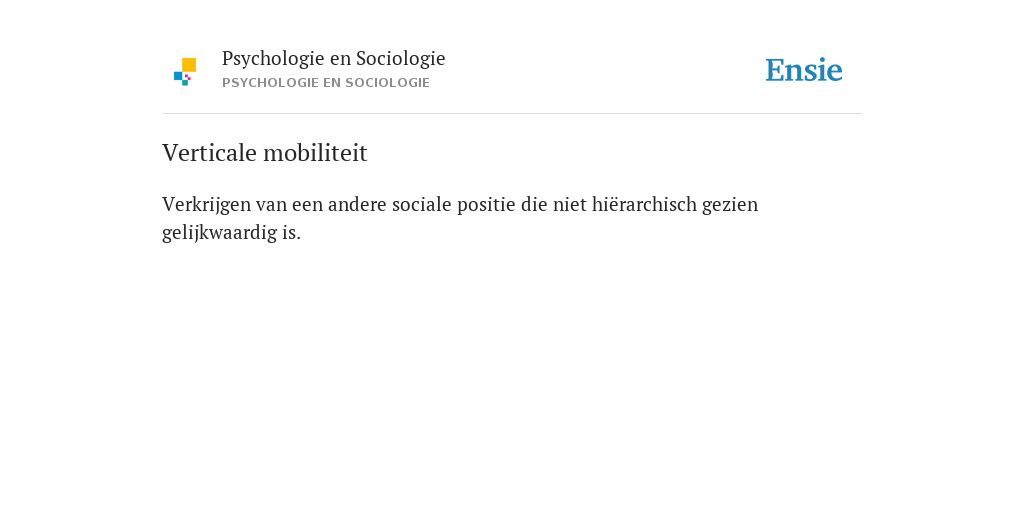Click the grey uppercase PSYCHOLOGIE EN SOCIOLOGIE label
Screen dimensions: 1024x512
point(326,83)
